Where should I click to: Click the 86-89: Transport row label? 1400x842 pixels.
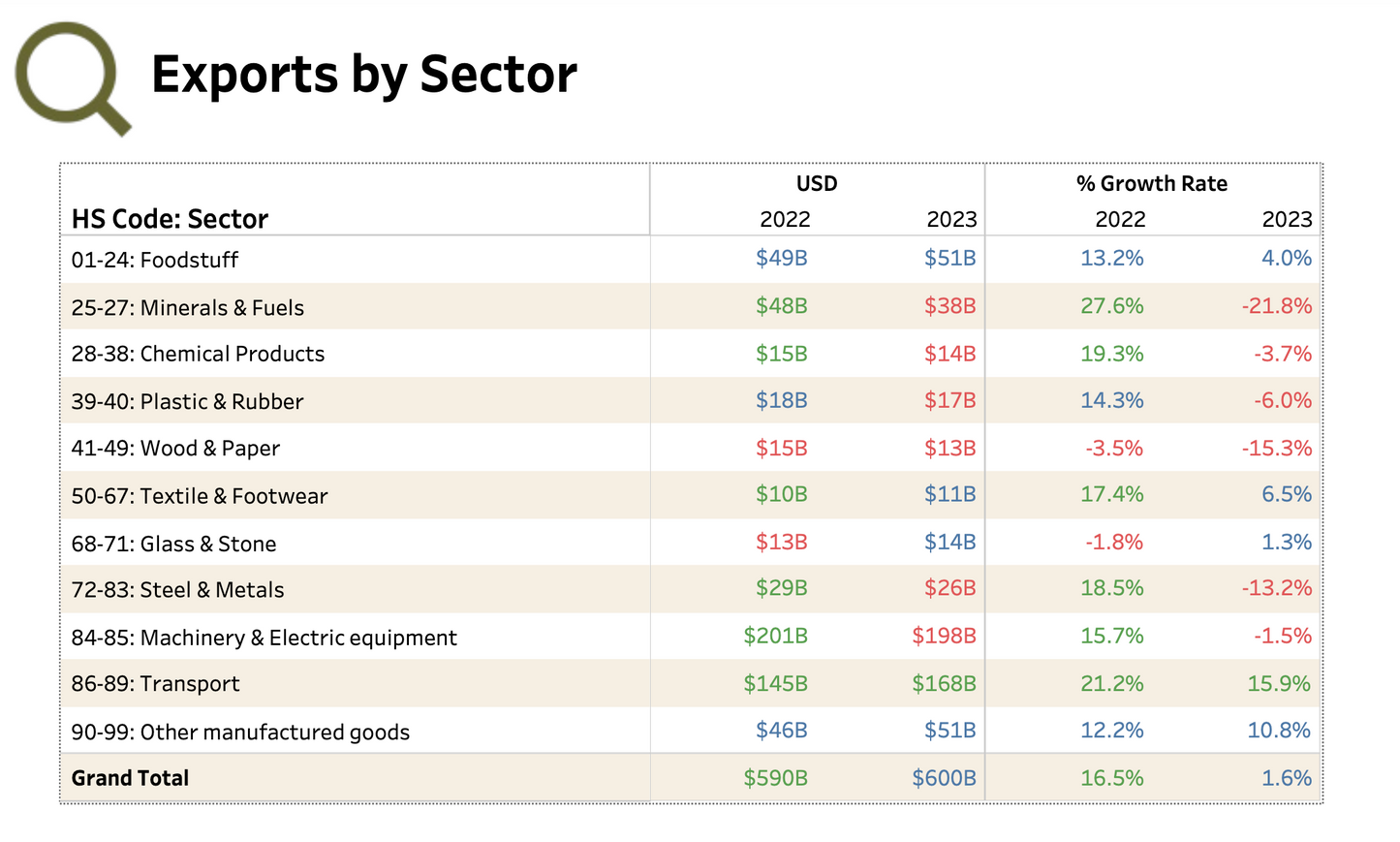point(155,684)
